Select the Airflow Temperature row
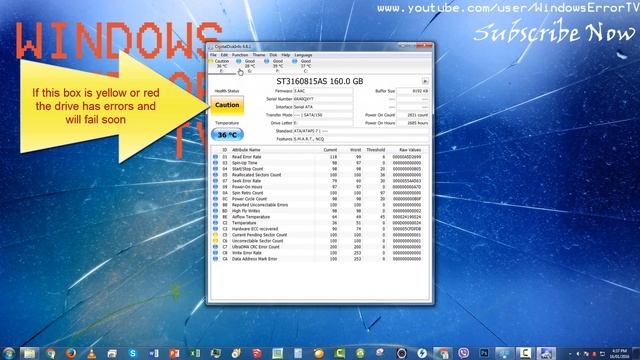The width and height of the screenshot is (640, 360). (318, 217)
